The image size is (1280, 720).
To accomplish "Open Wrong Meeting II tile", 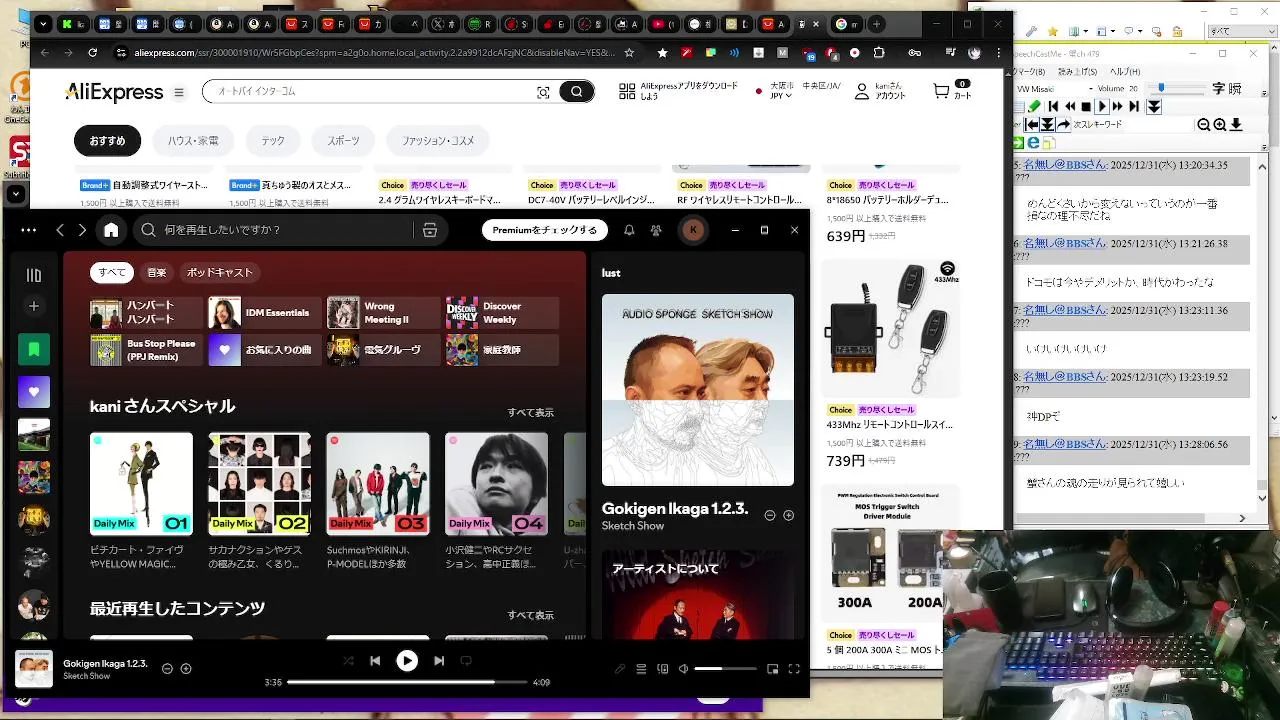I will click(x=383, y=313).
